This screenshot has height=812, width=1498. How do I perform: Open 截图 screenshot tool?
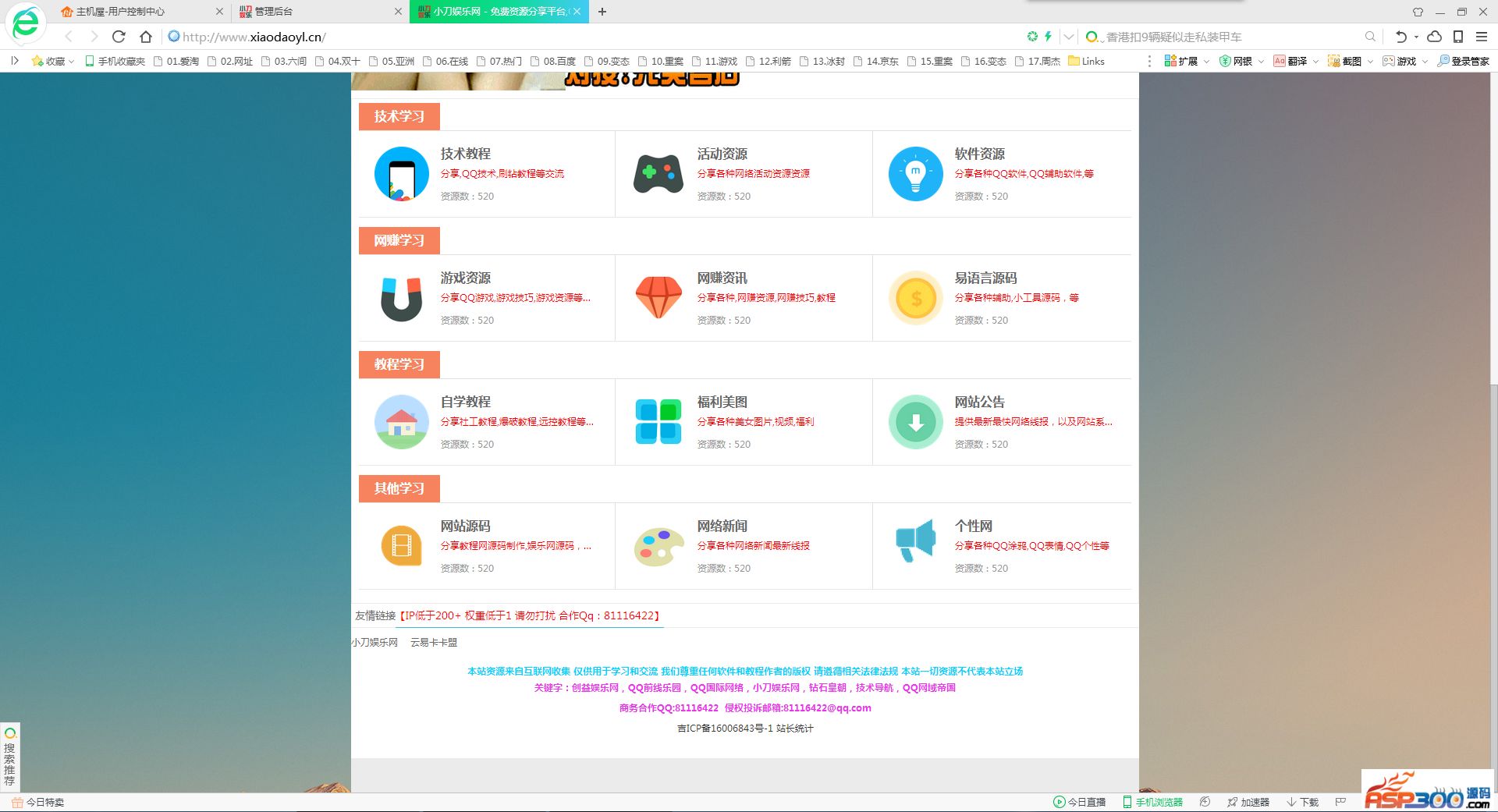tap(1345, 61)
